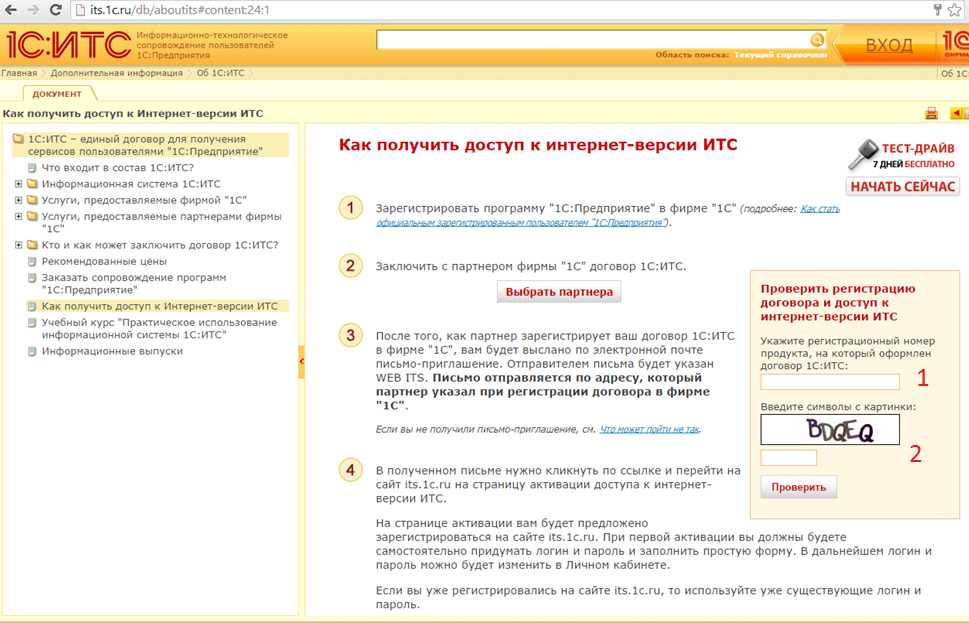Click the browser back arrow
This screenshot has width=969, height=623.
tap(11, 10)
